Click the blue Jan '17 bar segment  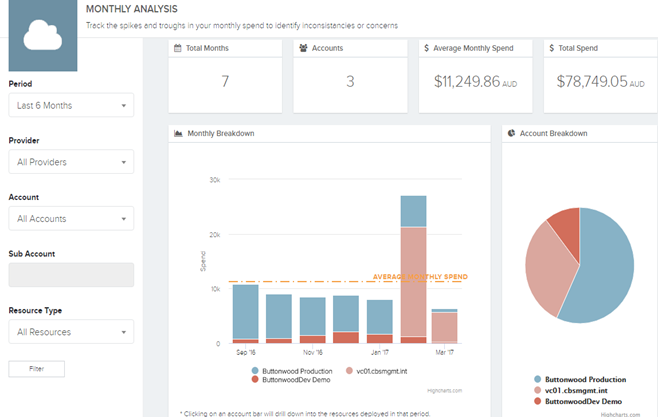point(380,317)
